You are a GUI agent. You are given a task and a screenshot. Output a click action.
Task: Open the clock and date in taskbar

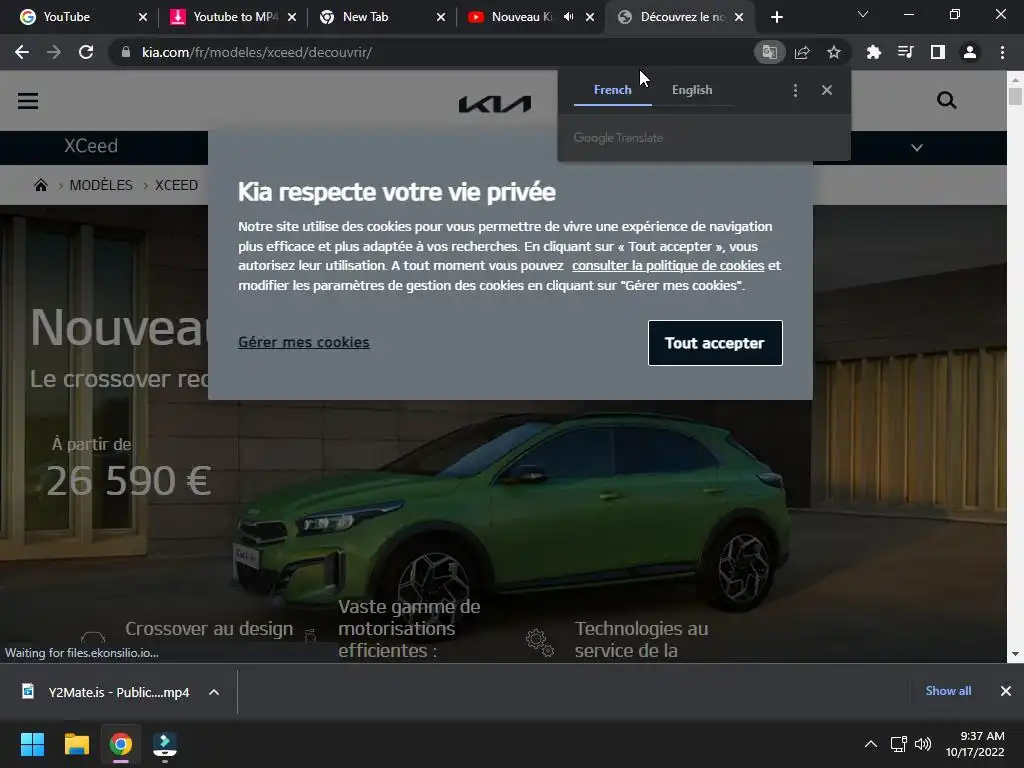[x=975, y=744]
